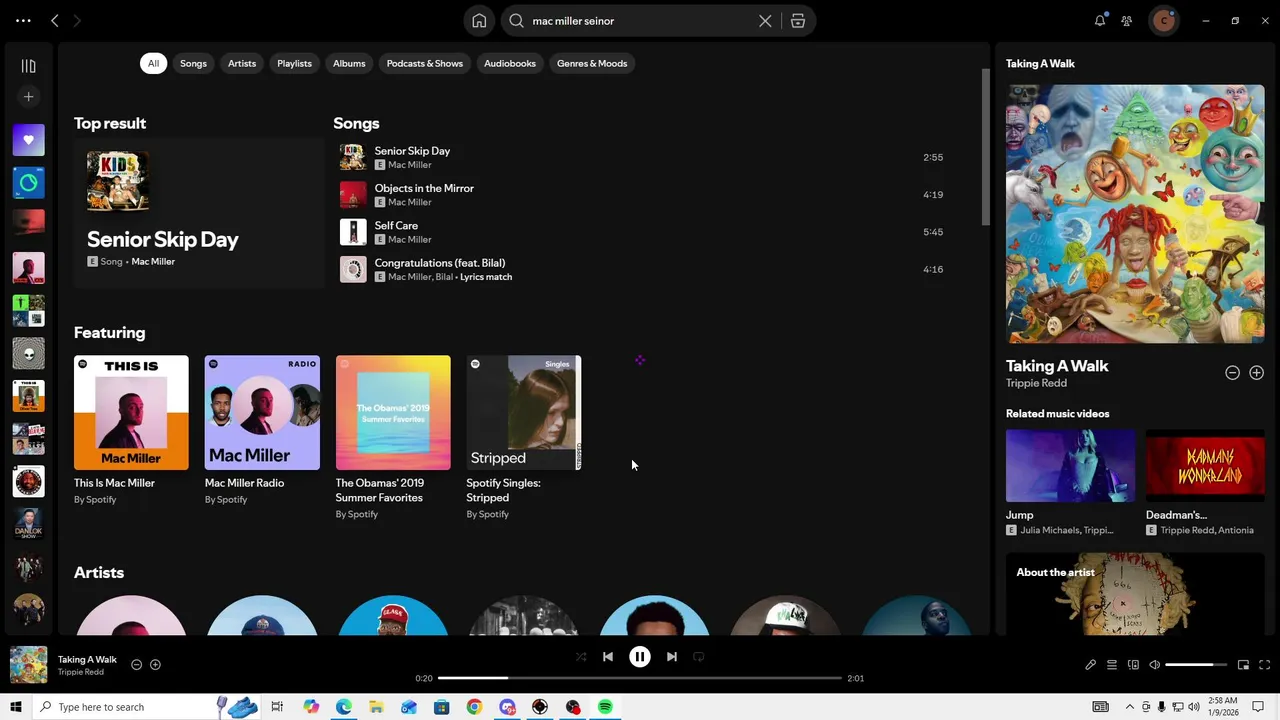Hide current track via now-playing bar minus
The height and width of the screenshot is (720, 1280).
(137, 665)
